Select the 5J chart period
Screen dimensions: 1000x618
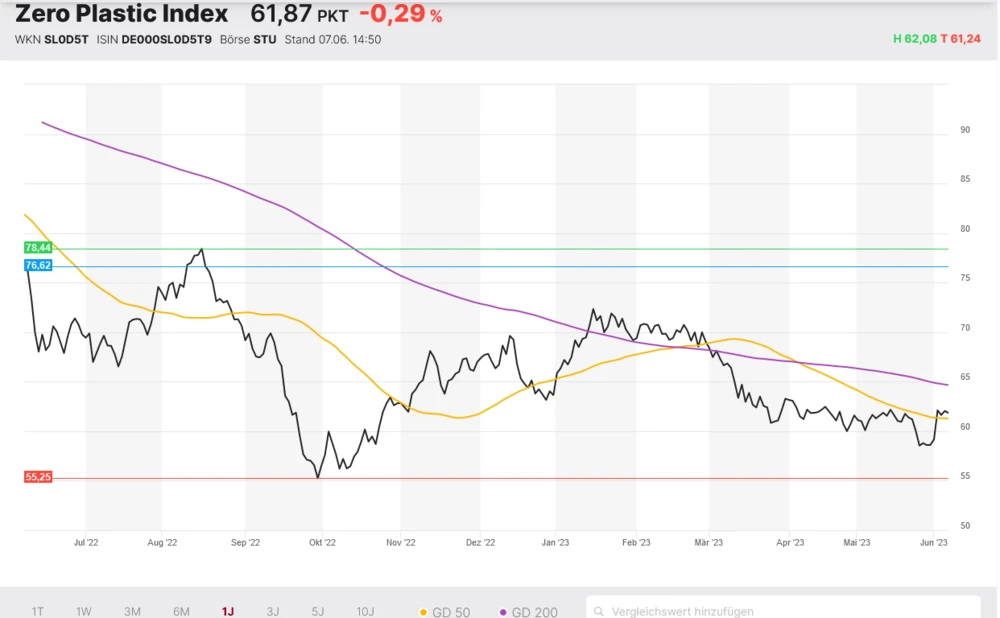coord(318,611)
